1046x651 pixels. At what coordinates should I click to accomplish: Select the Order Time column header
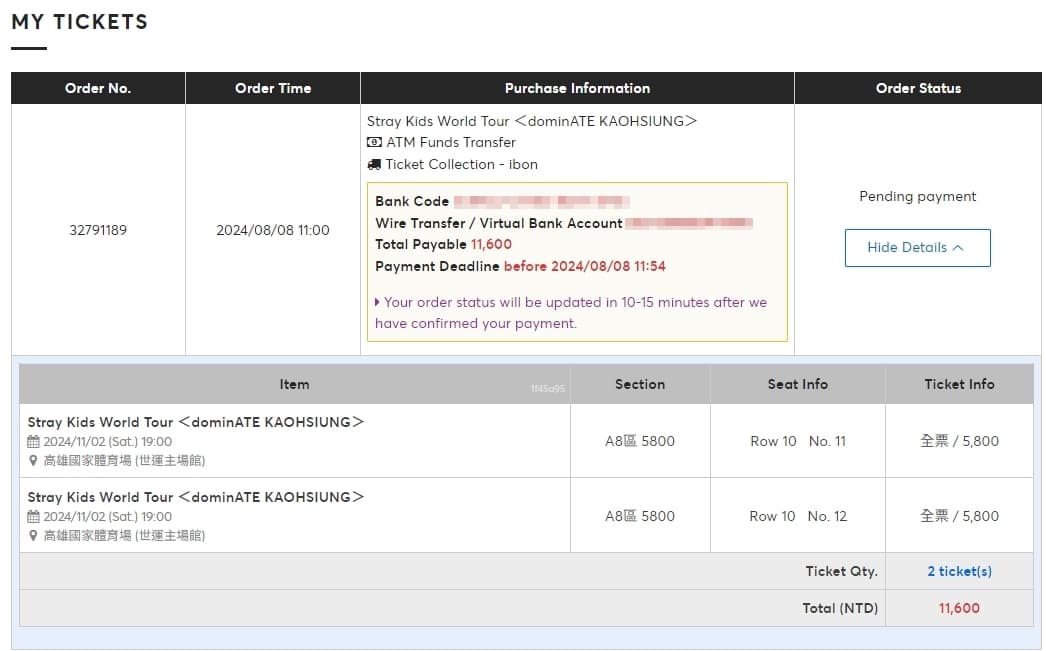pyautogui.click(x=273, y=88)
